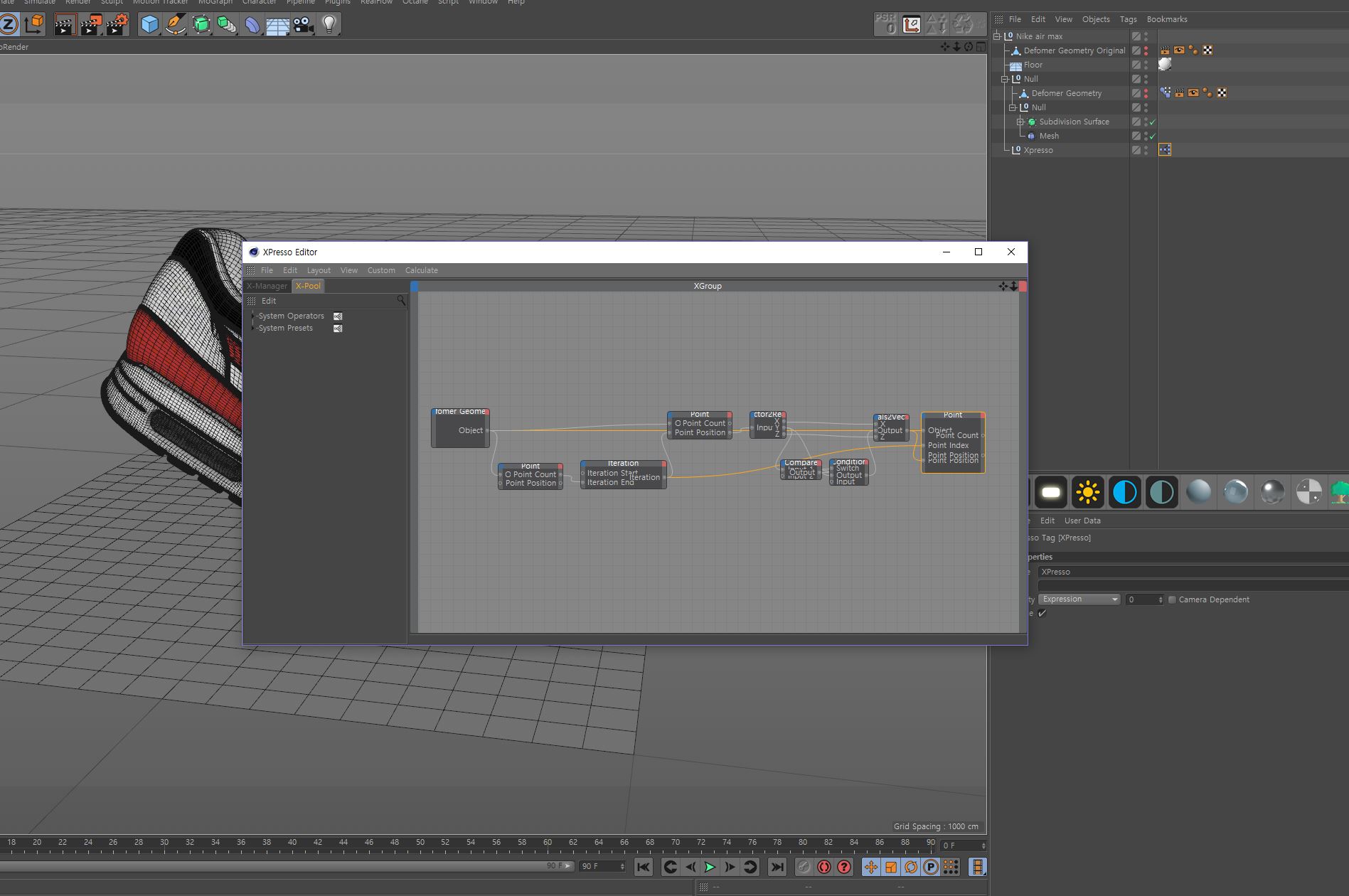The image size is (1349, 896).
Task: Toggle visibility dots of Floor object
Action: 1146,65
